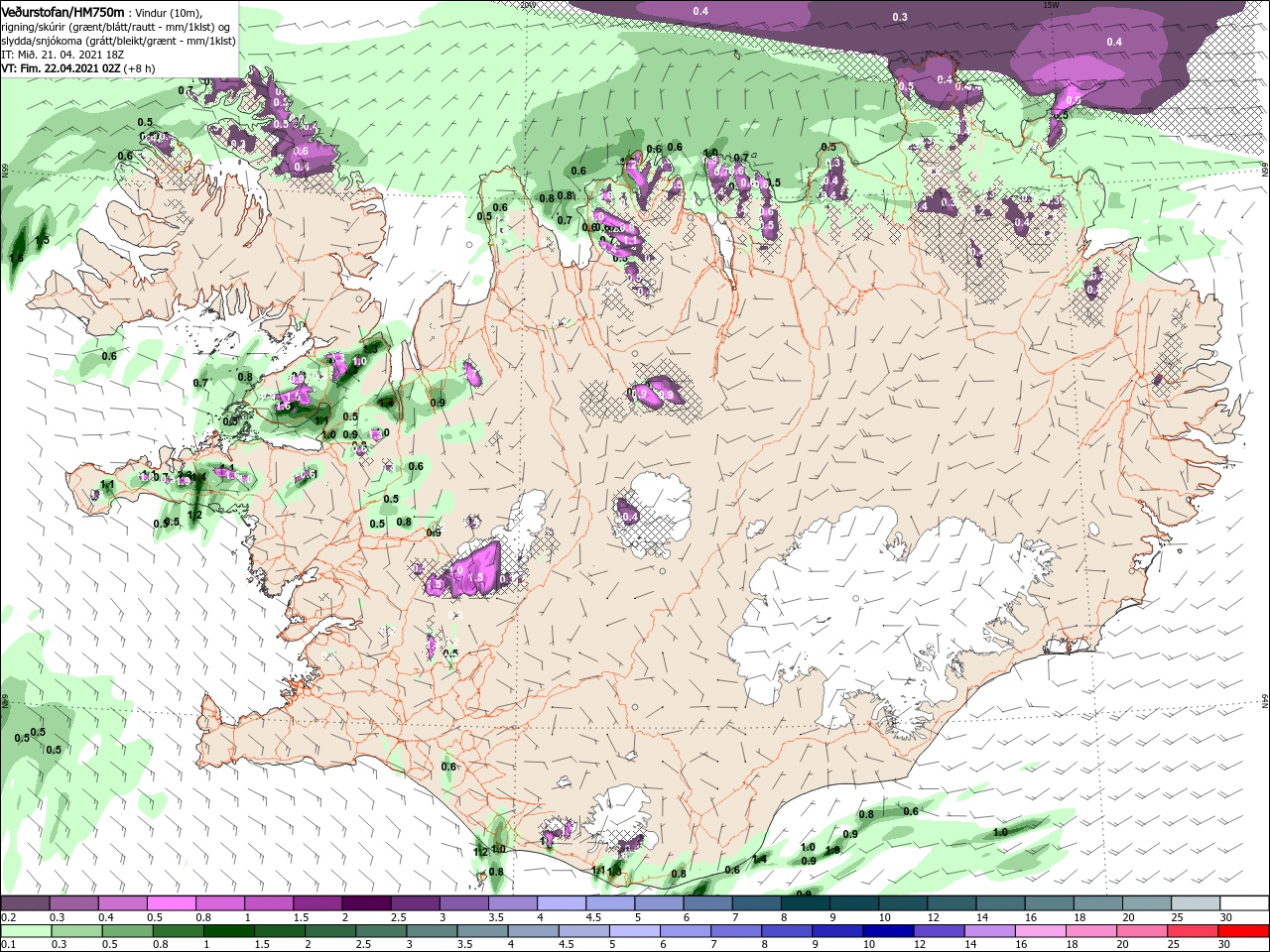Choose the light lavender snow-scale swatch labeled 4
The image size is (1270, 952).
[562, 903]
